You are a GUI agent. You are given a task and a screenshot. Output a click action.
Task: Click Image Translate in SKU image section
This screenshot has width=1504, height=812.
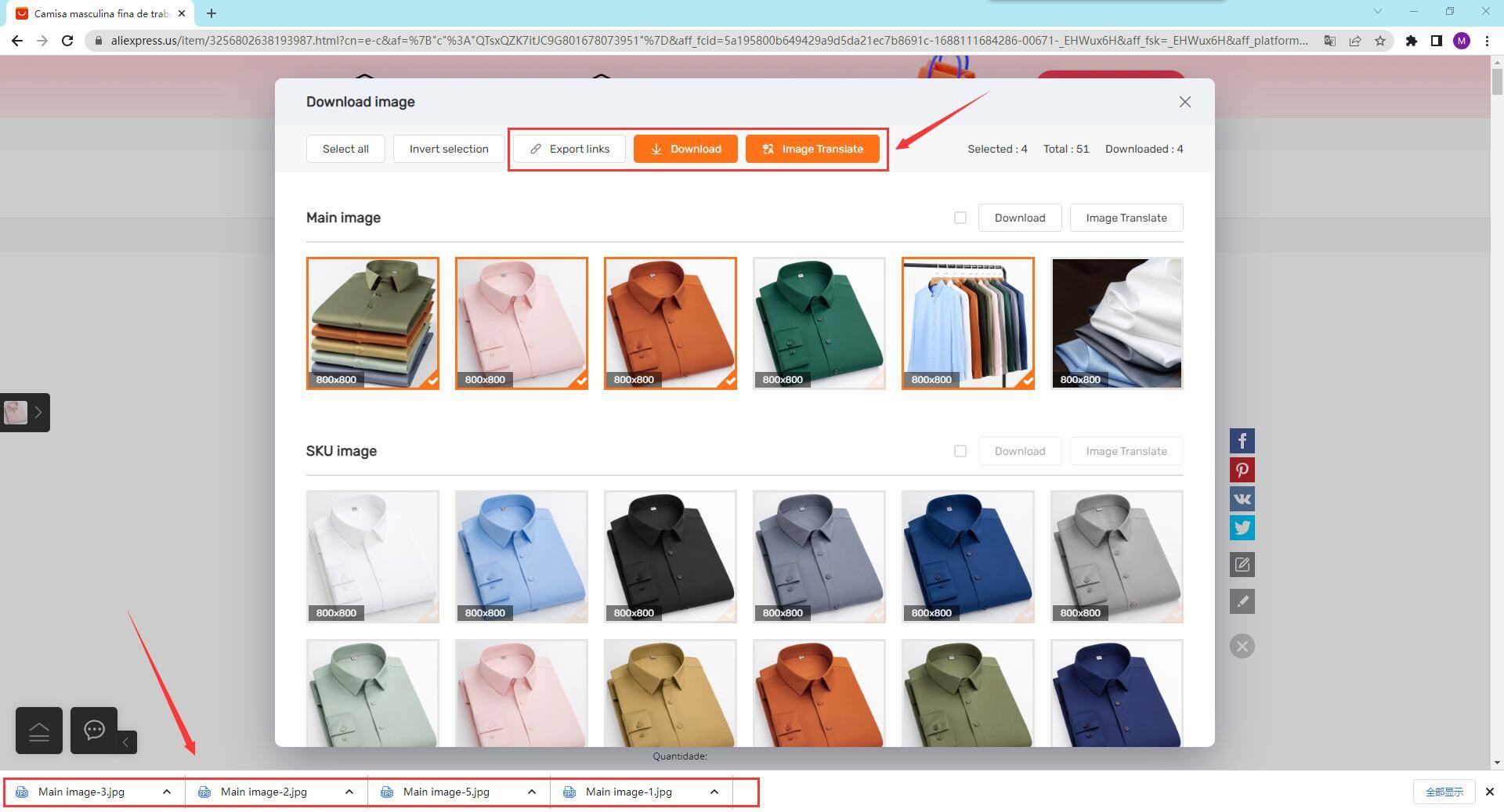tap(1126, 451)
